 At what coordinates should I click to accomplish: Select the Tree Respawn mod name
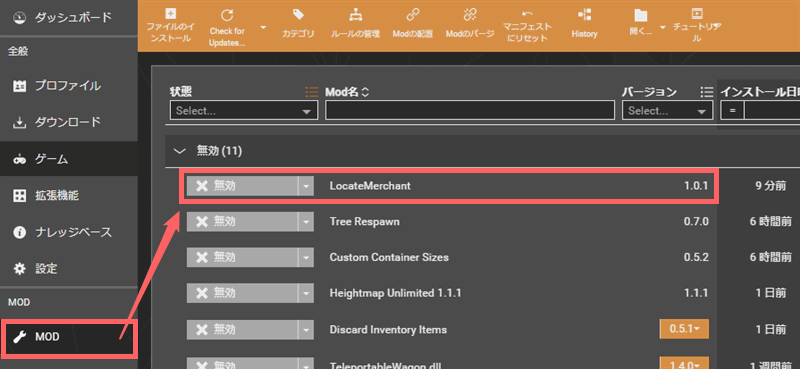(364, 222)
